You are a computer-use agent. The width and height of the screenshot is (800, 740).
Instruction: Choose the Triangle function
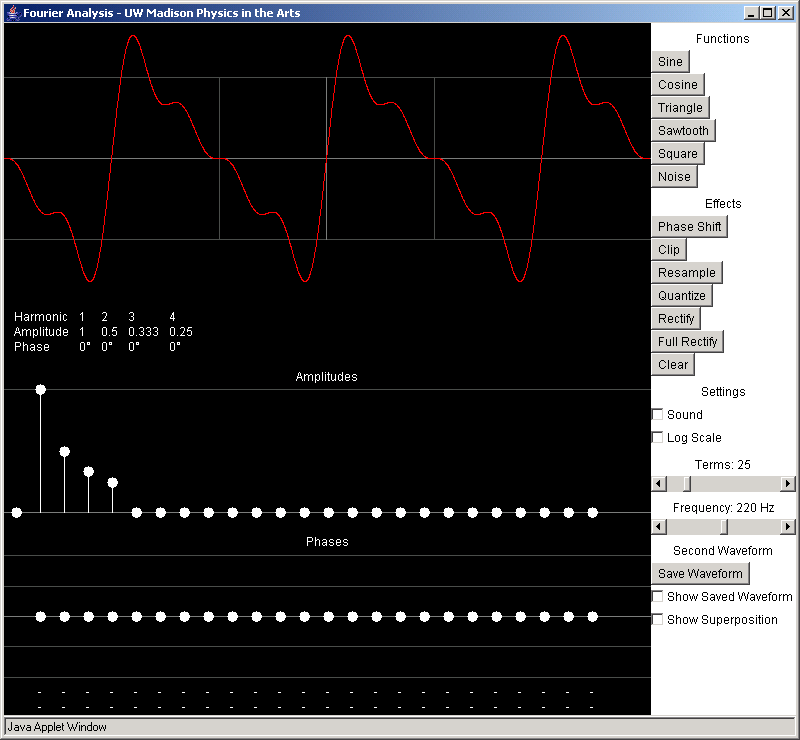click(x=680, y=108)
